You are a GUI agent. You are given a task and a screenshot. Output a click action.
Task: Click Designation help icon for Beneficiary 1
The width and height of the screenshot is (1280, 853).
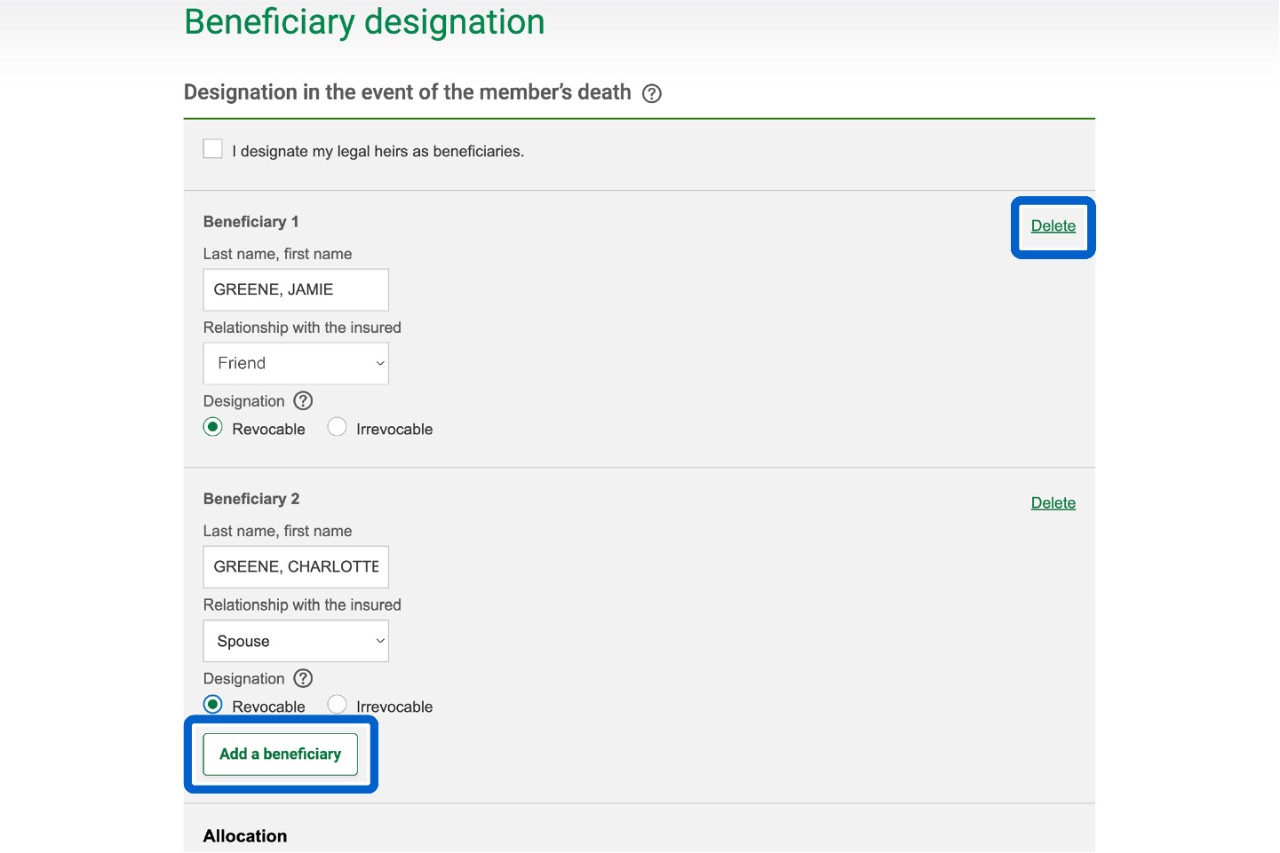tap(303, 401)
